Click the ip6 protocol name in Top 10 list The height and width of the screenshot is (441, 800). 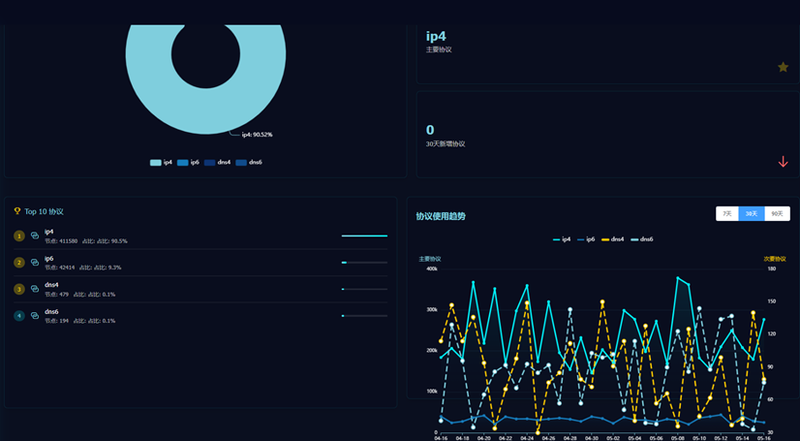click(49, 258)
